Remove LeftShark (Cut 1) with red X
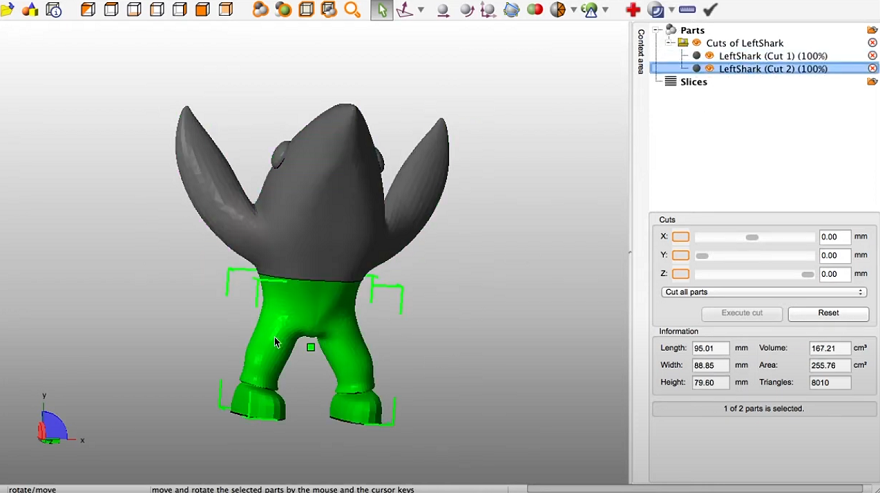The height and width of the screenshot is (493, 880). (872, 56)
